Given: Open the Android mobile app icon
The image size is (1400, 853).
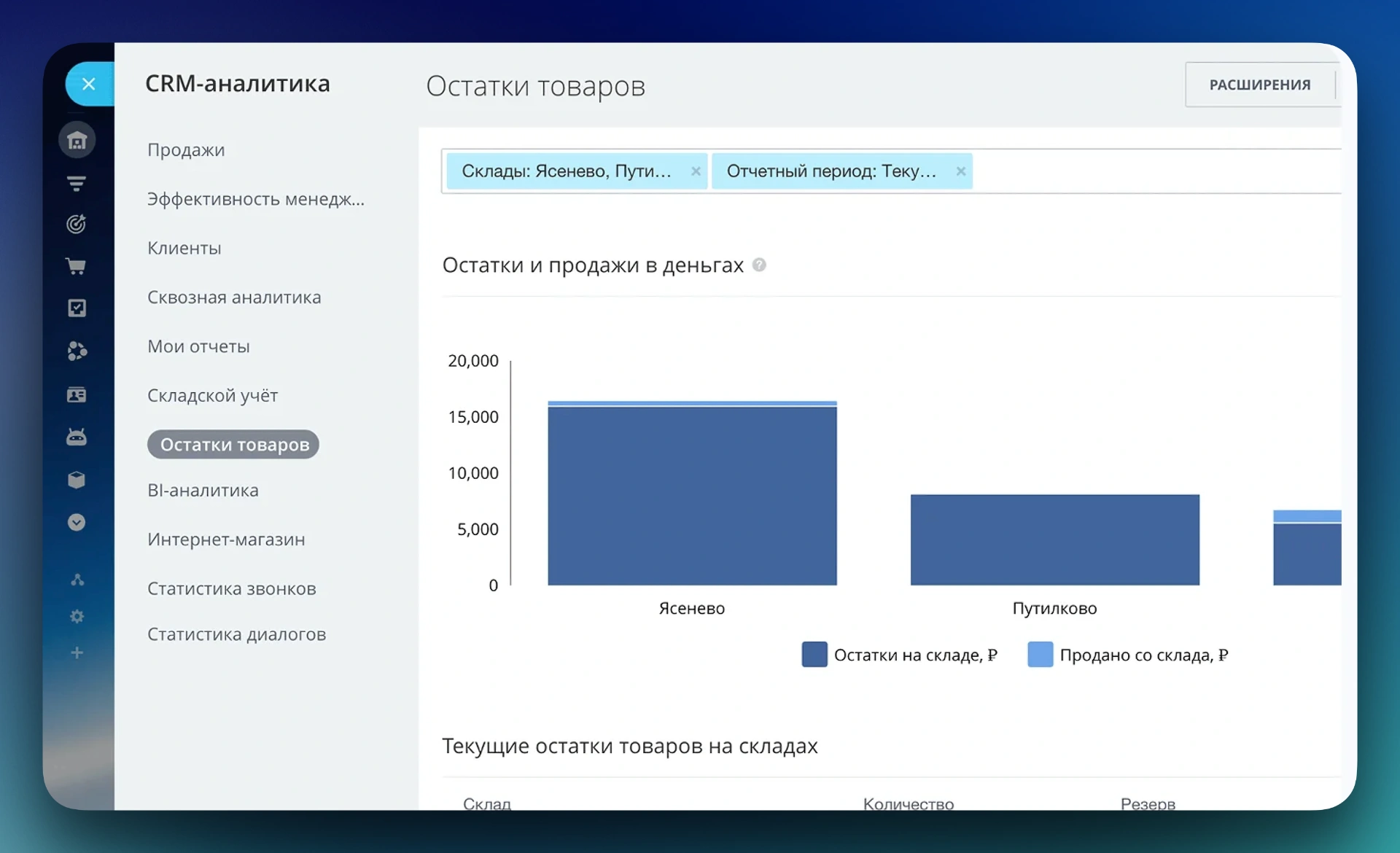Looking at the screenshot, I should pyautogui.click(x=77, y=436).
